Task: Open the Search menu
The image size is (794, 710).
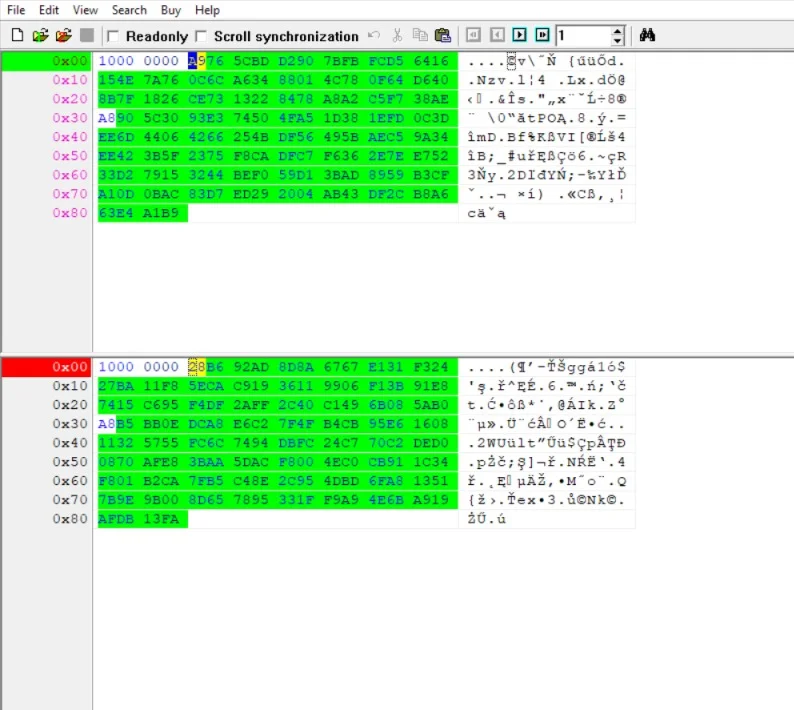Action: click(x=129, y=10)
